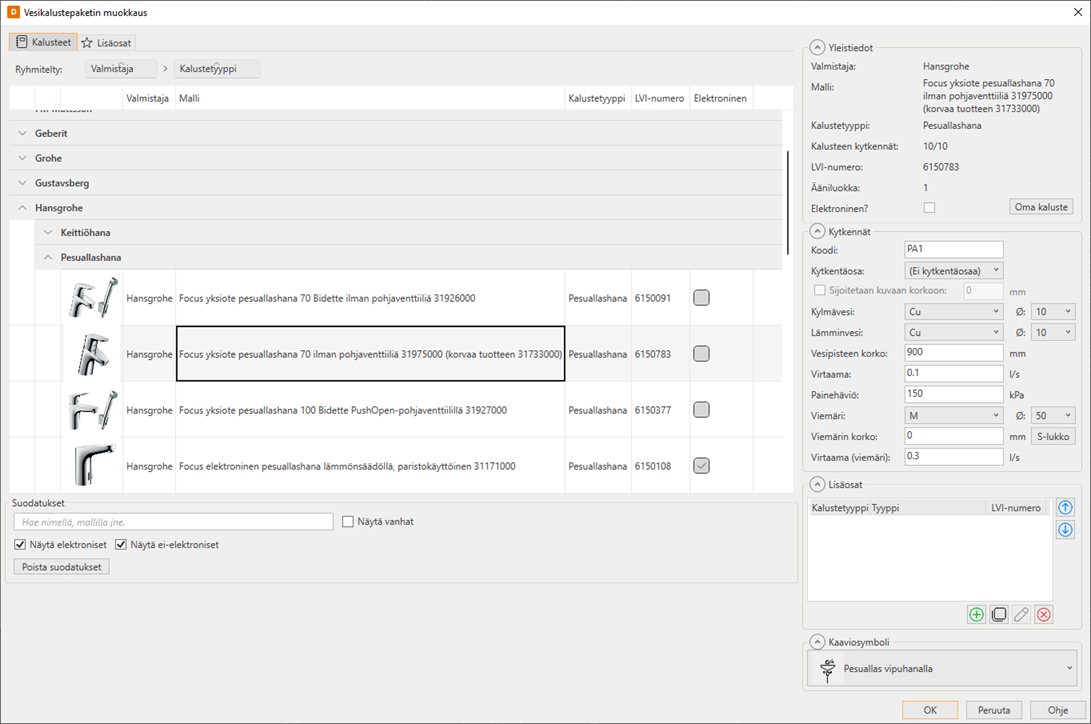Sort by LVI-numero column header
The width and height of the screenshot is (1091, 724).
pos(660,98)
